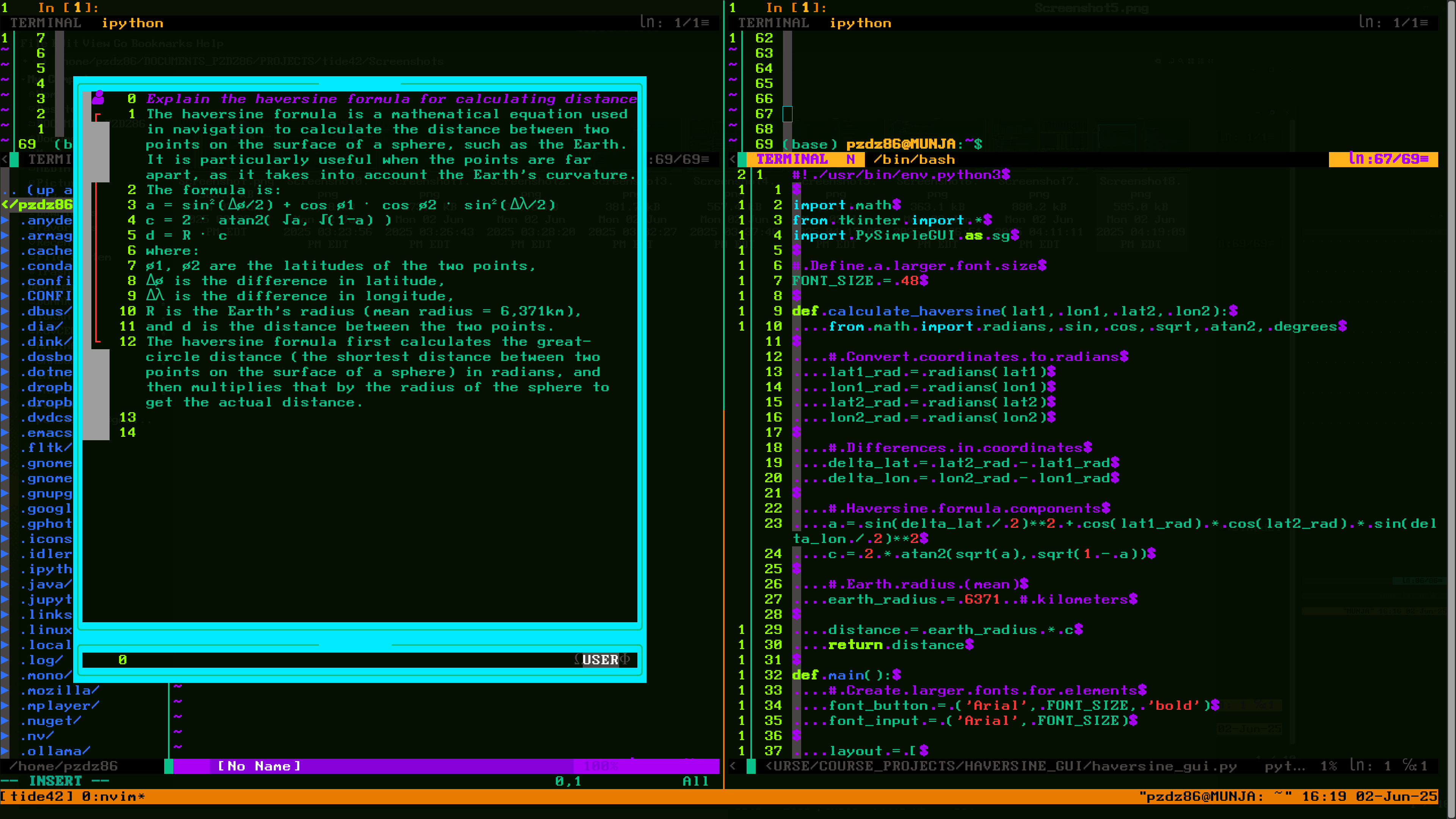Select the .local entry in file tree
The width and height of the screenshot is (1456, 819).
click(46, 645)
